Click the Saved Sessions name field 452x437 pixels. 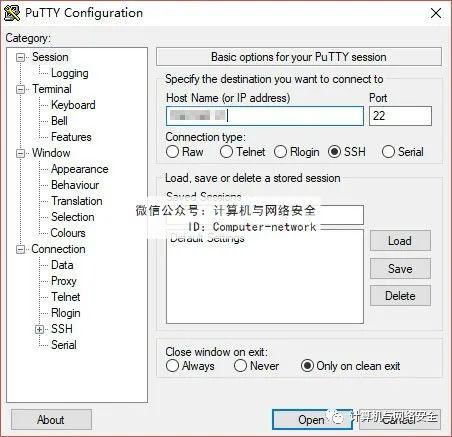(265, 215)
